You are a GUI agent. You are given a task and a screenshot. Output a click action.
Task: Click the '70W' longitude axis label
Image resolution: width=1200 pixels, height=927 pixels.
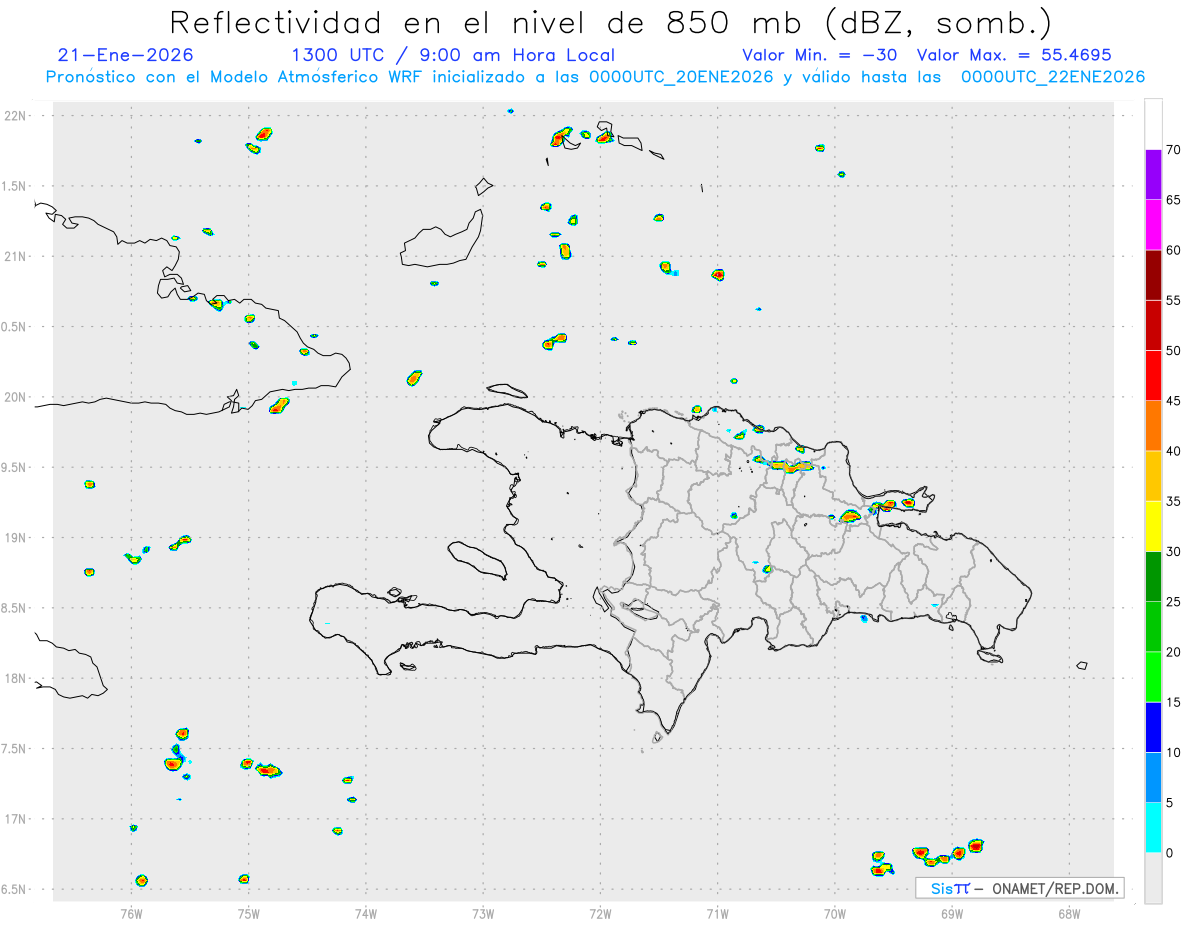(x=835, y=913)
